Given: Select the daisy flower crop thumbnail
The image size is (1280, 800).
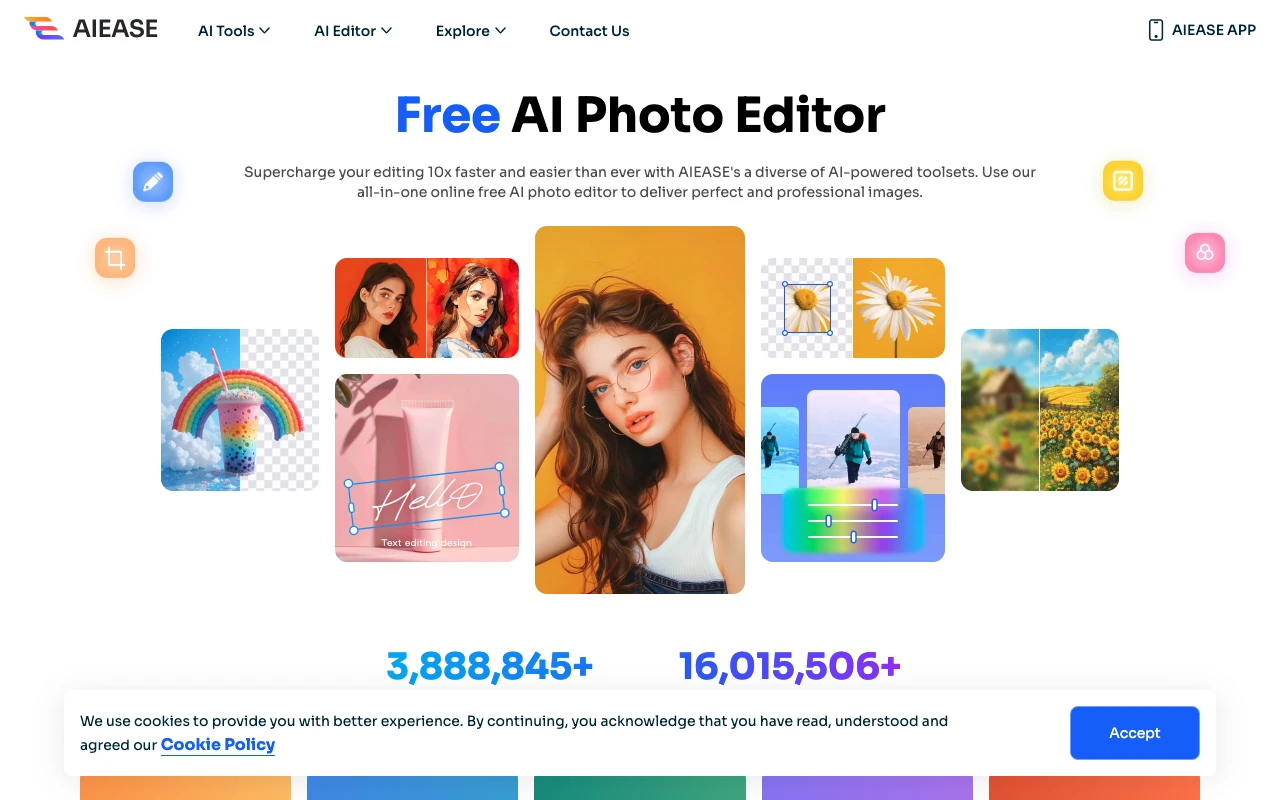Looking at the screenshot, I should 853,308.
